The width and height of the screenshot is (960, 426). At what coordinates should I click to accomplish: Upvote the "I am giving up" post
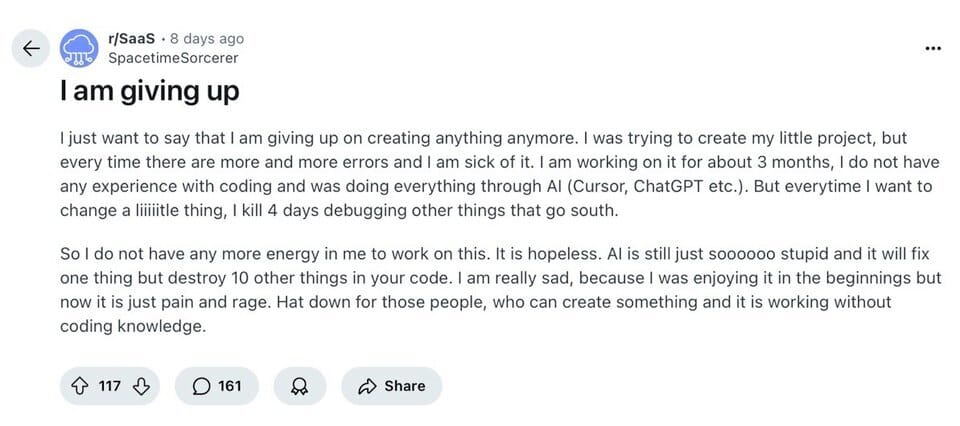[80, 386]
